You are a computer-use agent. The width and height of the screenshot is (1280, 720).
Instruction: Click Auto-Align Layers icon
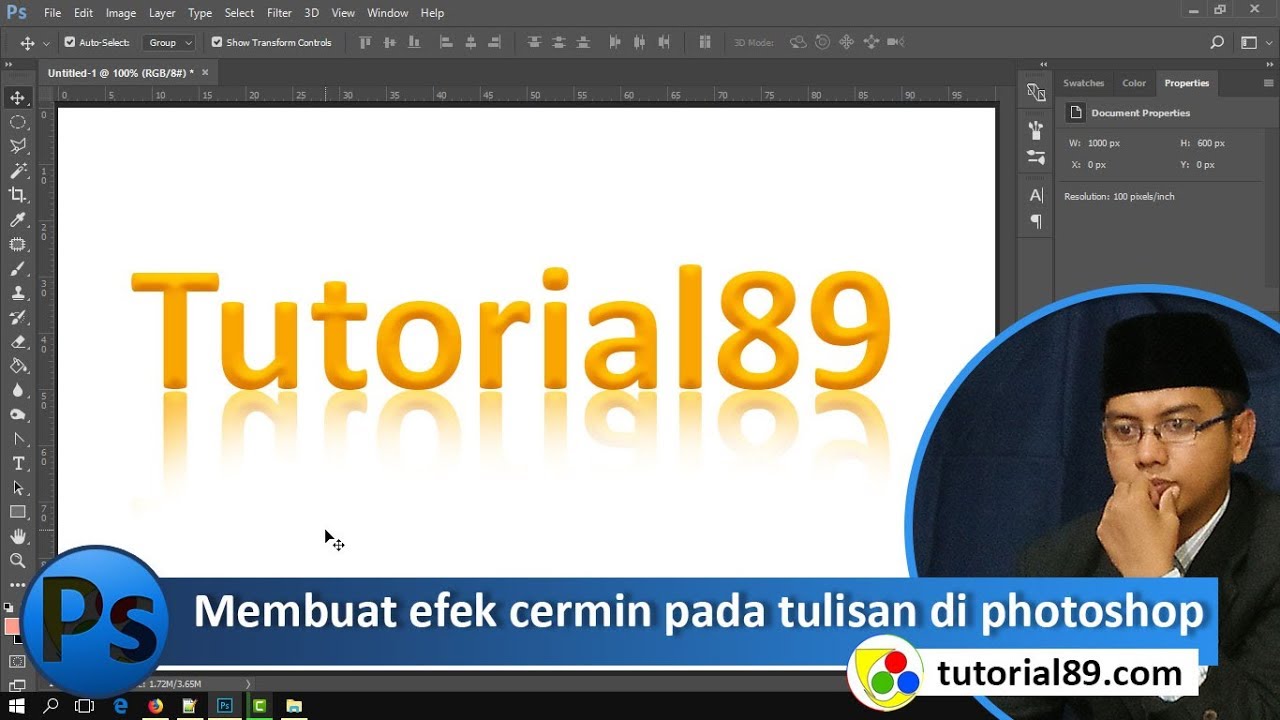pyautogui.click(x=705, y=42)
